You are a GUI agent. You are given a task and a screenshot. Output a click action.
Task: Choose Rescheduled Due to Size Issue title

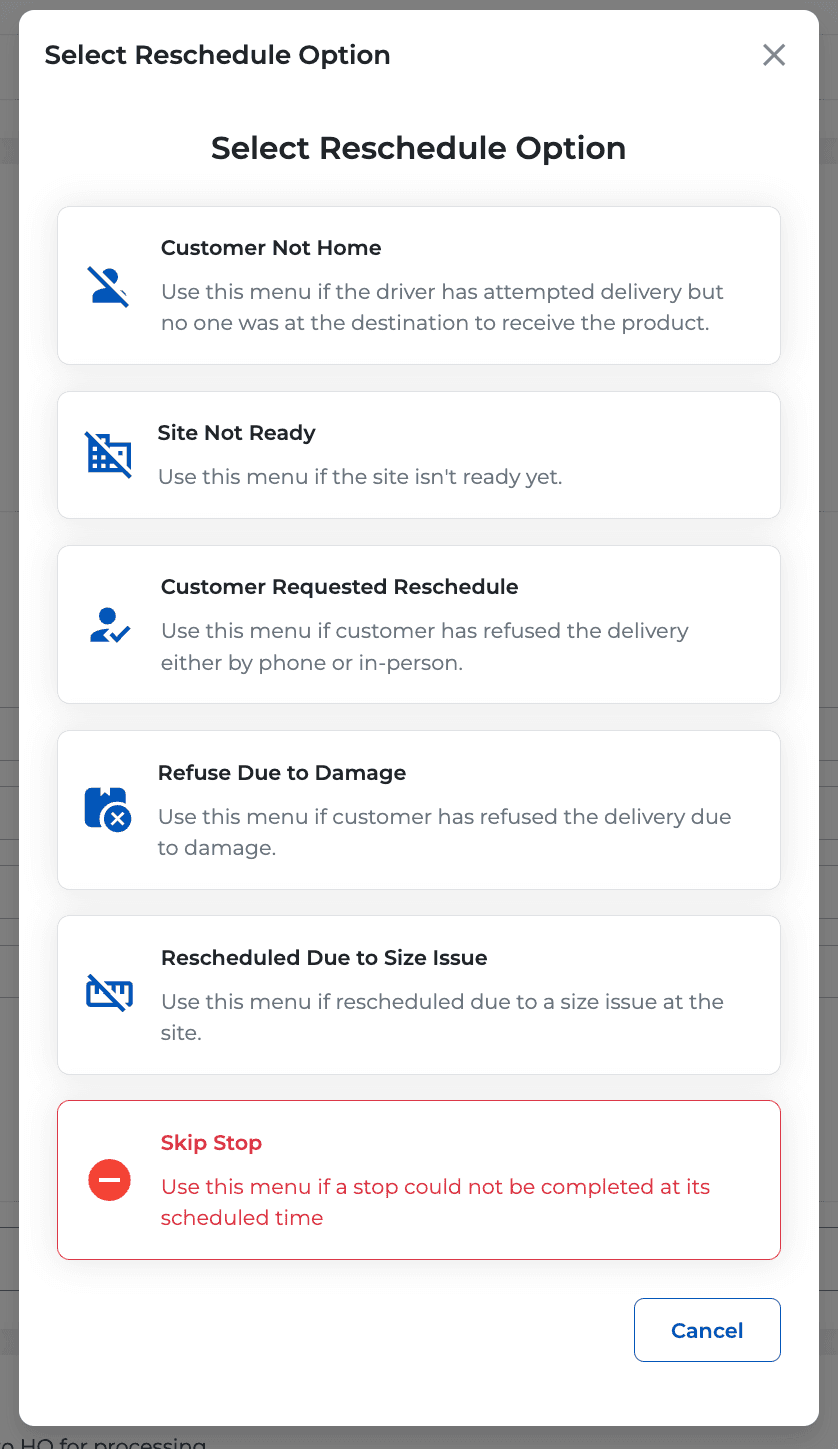point(324,958)
